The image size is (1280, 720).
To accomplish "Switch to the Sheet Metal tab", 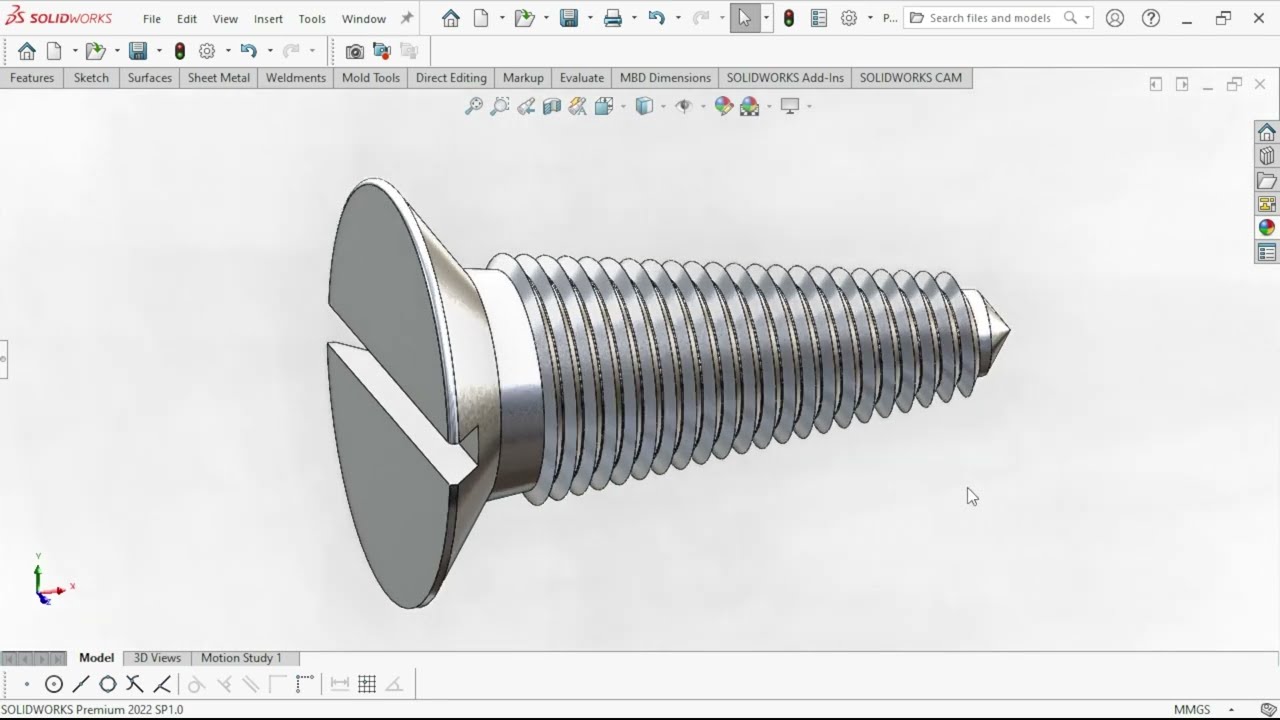I will (219, 78).
